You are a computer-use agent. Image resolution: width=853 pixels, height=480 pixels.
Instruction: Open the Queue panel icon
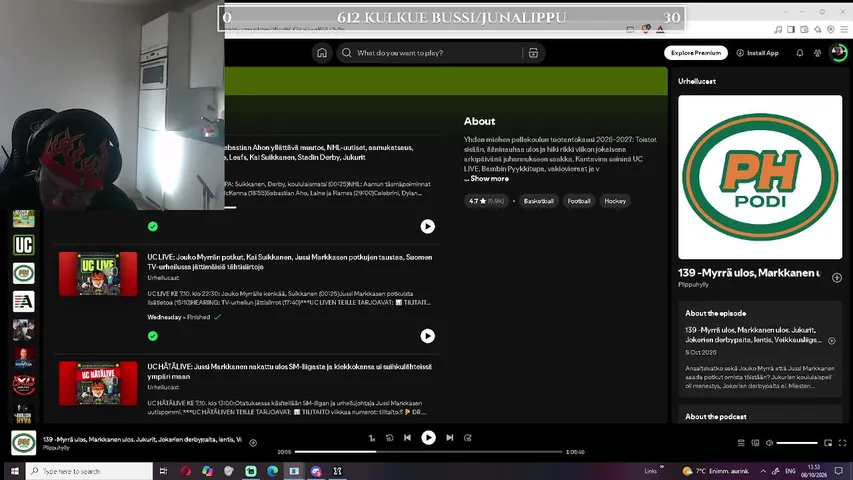(x=740, y=443)
